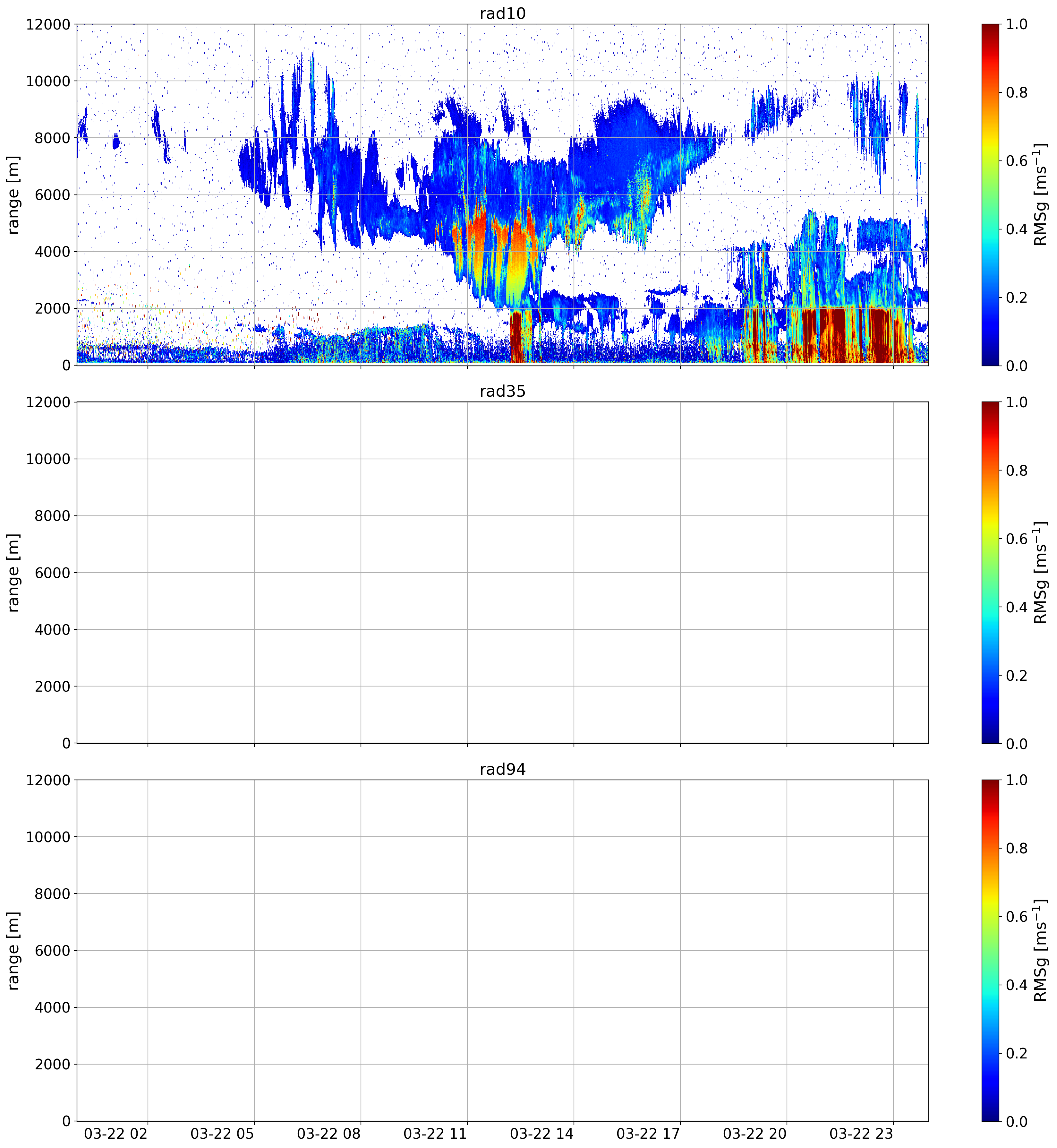This screenshot has height=1148, width=1057.
Task: Click the 4000 range tick on rad35
Action: click(53, 629)
